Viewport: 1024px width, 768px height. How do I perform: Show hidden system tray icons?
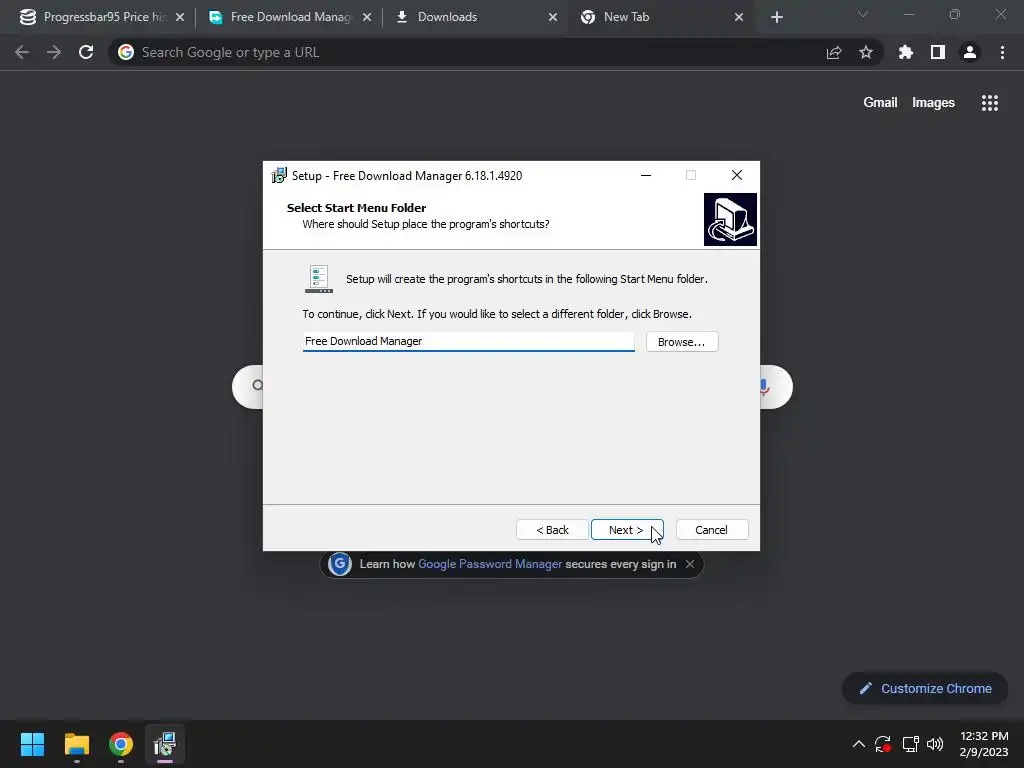(x=859, y=744)
